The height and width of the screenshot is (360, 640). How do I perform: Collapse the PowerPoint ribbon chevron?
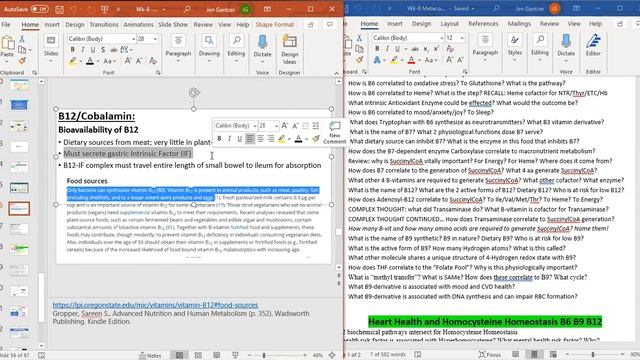click(x=336, y=73)
